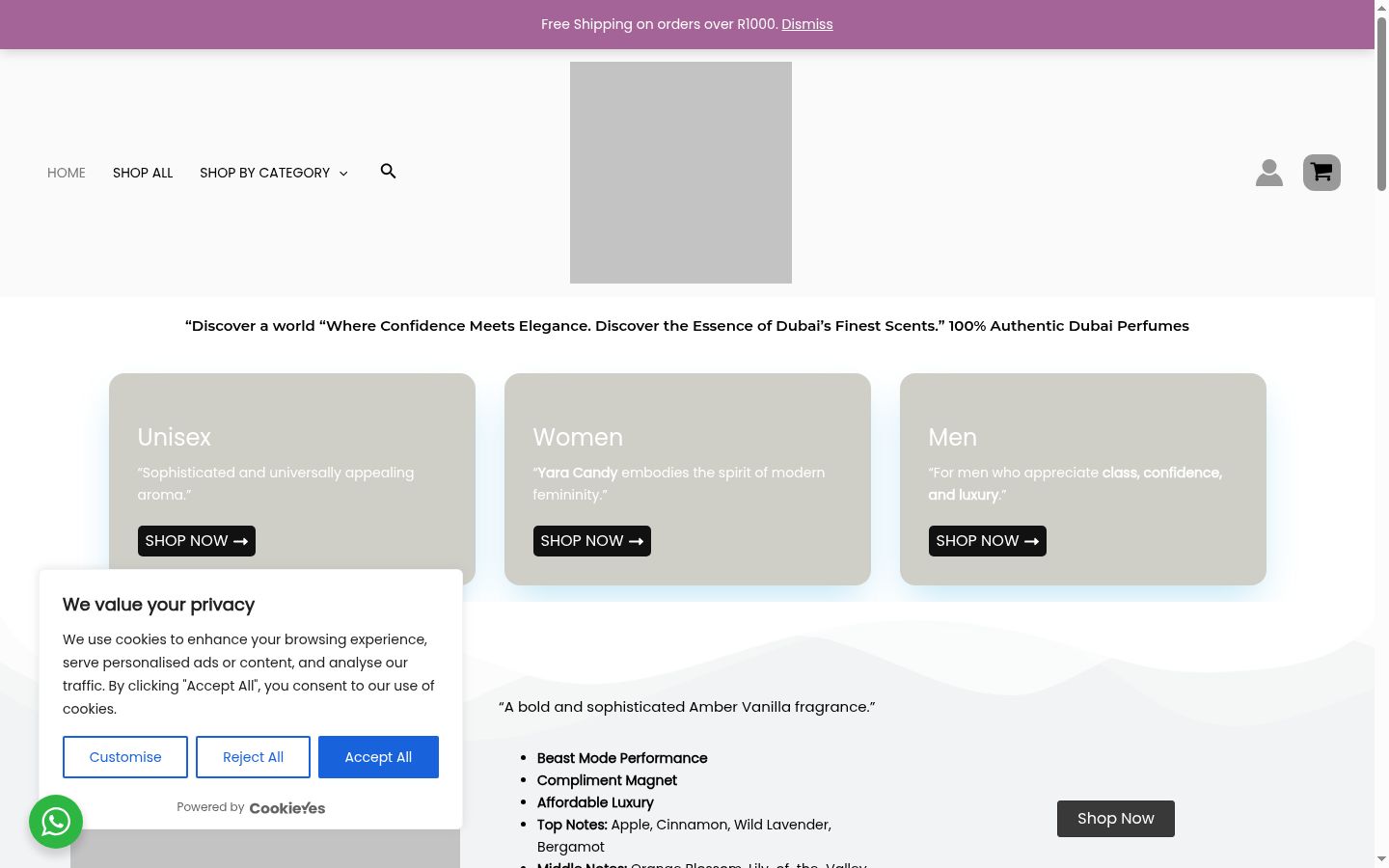Click Shop Now under Women

(592, 541)
